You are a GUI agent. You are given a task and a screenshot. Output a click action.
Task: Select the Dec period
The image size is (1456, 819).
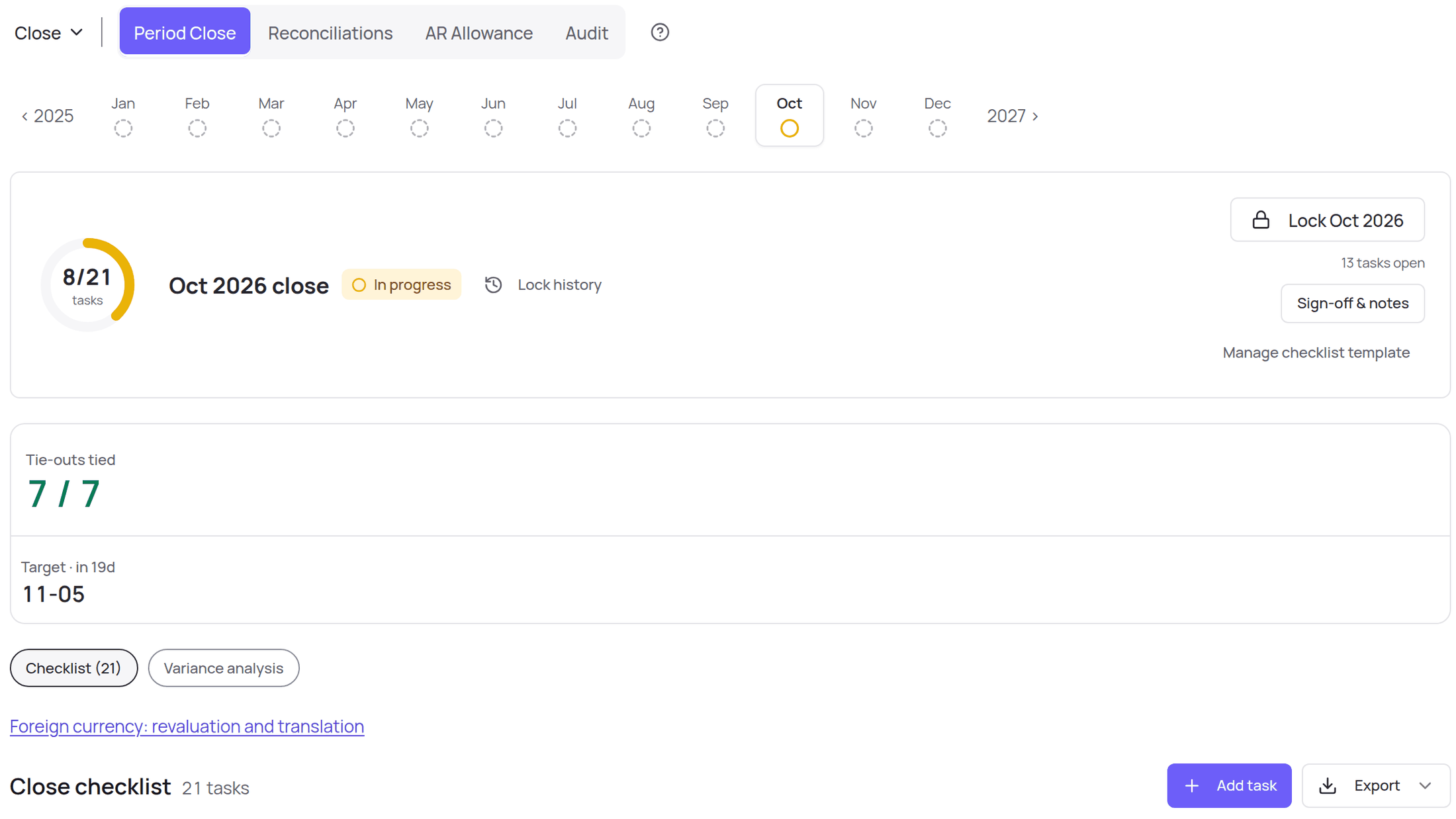point(938,116)
